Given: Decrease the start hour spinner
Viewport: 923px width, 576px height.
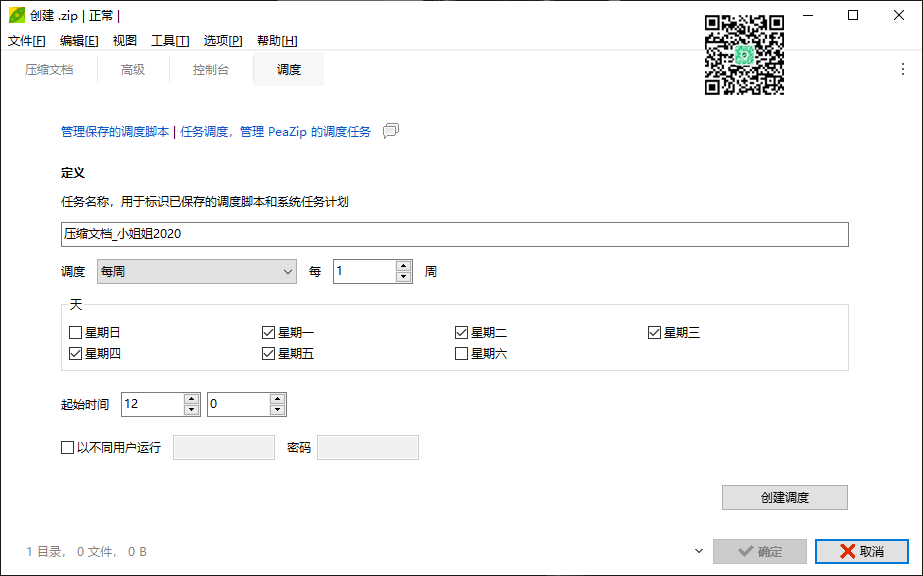Looking at the screenshot, I should click(x=192, y=410).
